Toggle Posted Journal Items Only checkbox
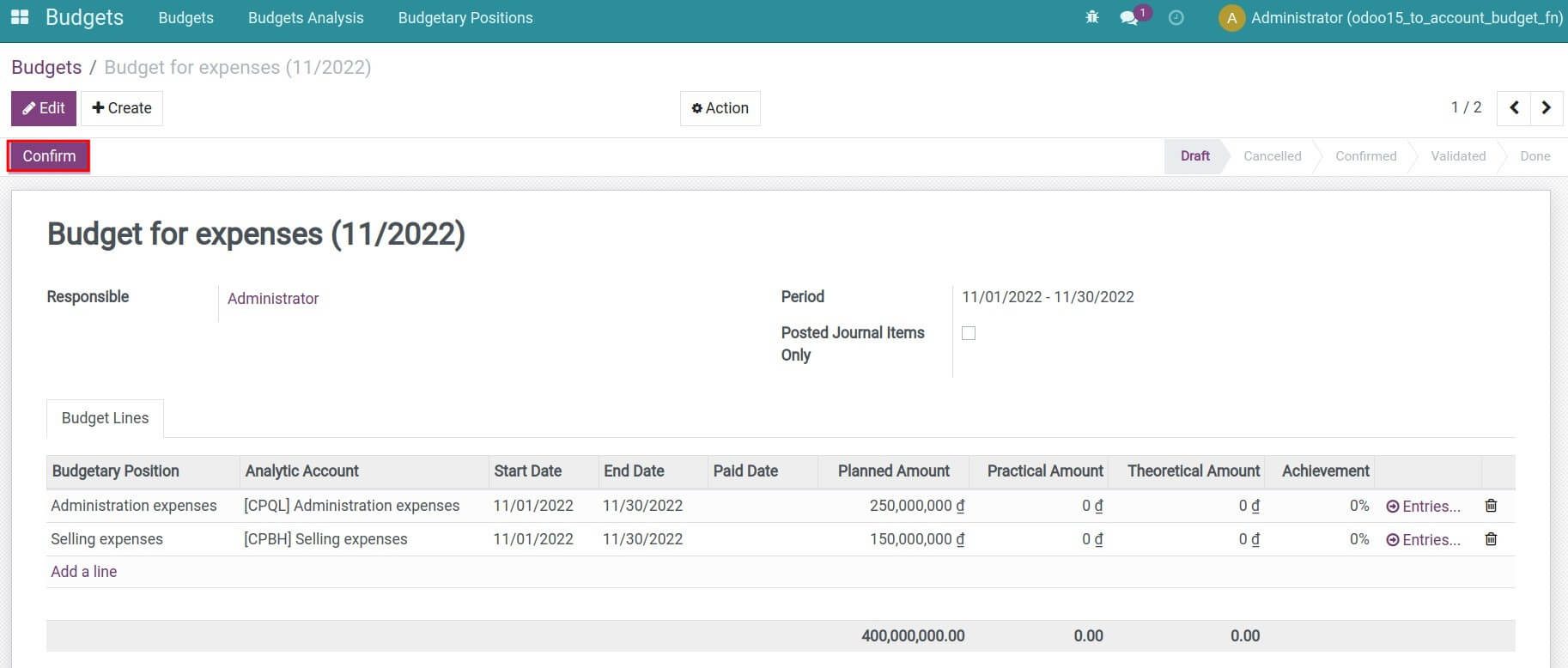The height and width of the screenshot is (668, 1568). [x=969, y=333]
